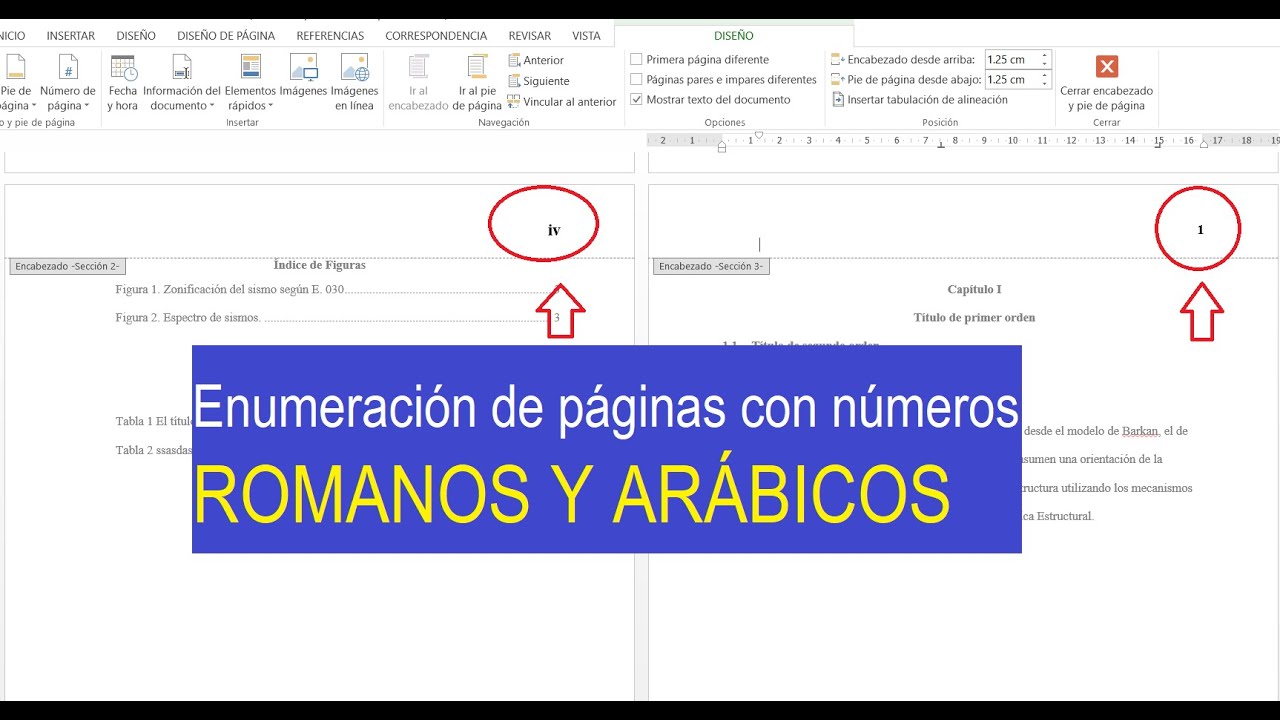
Task: Toggle Vincular al anterior
Action: (x=562, y=102)
